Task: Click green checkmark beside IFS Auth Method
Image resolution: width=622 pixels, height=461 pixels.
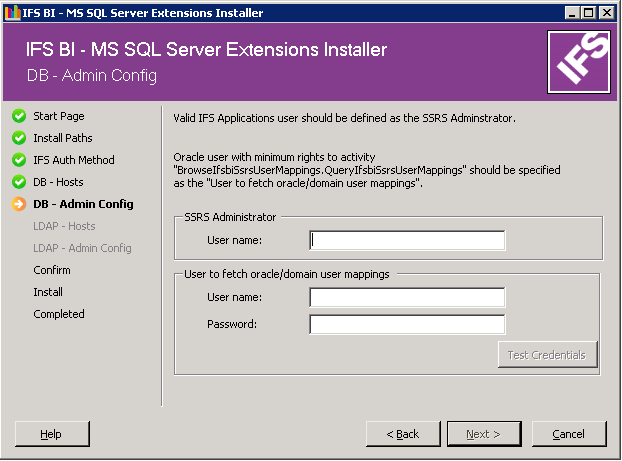Action: click(18, 160)
